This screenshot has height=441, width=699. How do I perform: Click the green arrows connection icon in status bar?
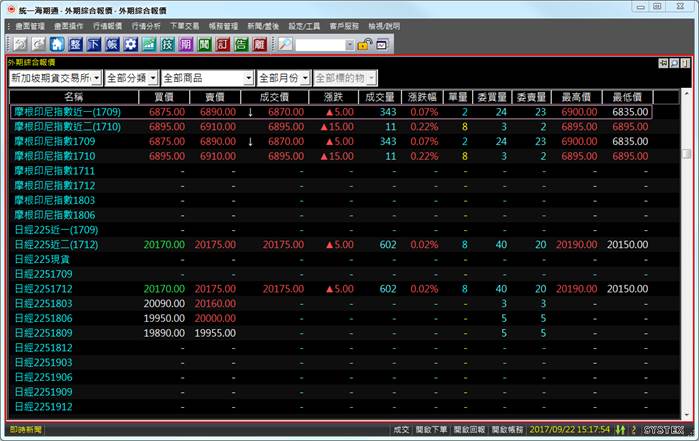(620, 430)
